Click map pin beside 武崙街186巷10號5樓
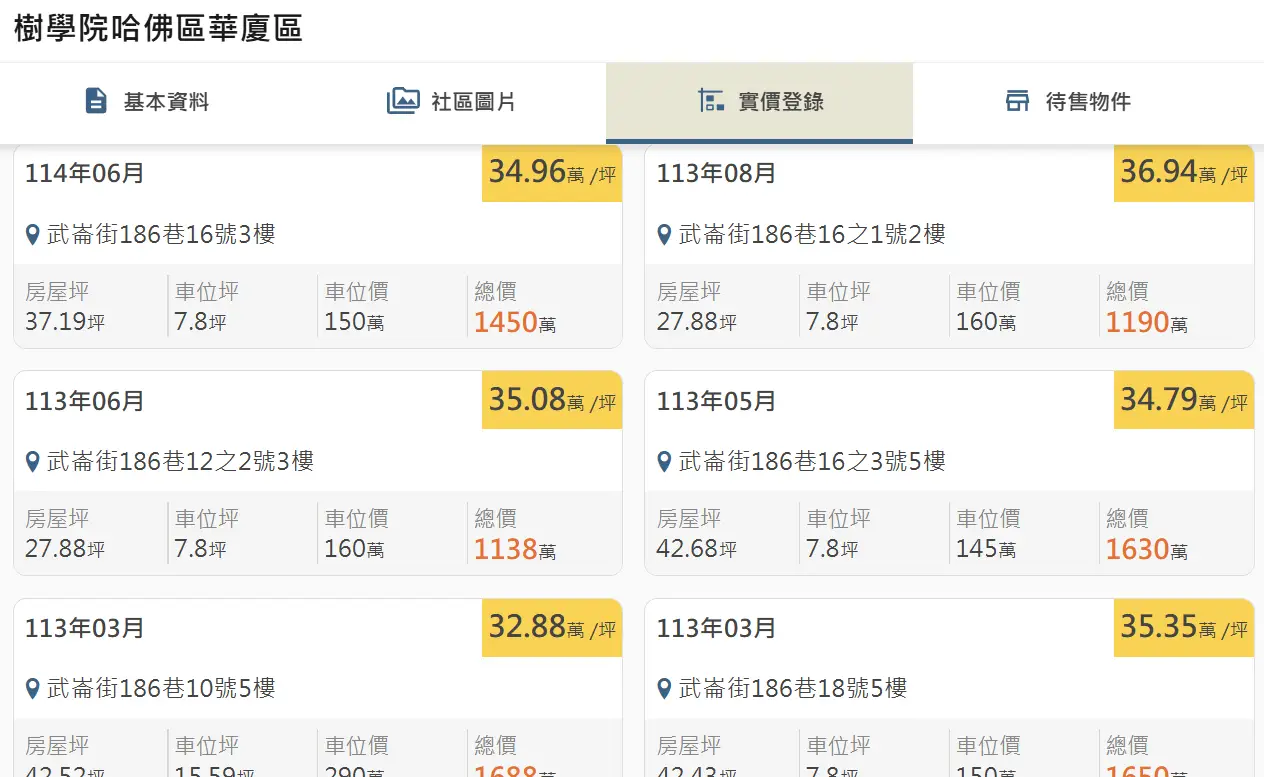The height and width of the screenshot is (777, 1264). [33, 689]
